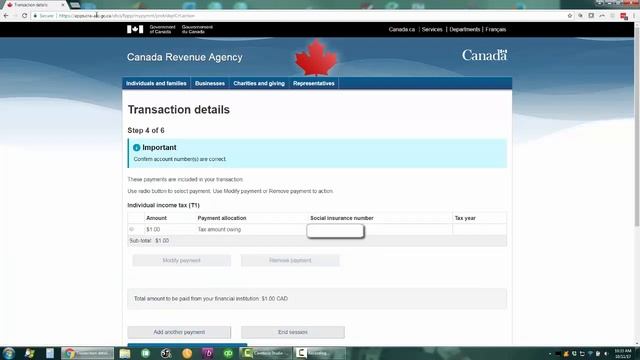Click the taskbar clock
The height and width of the screenshot is (360, 640).
[623, 353]
